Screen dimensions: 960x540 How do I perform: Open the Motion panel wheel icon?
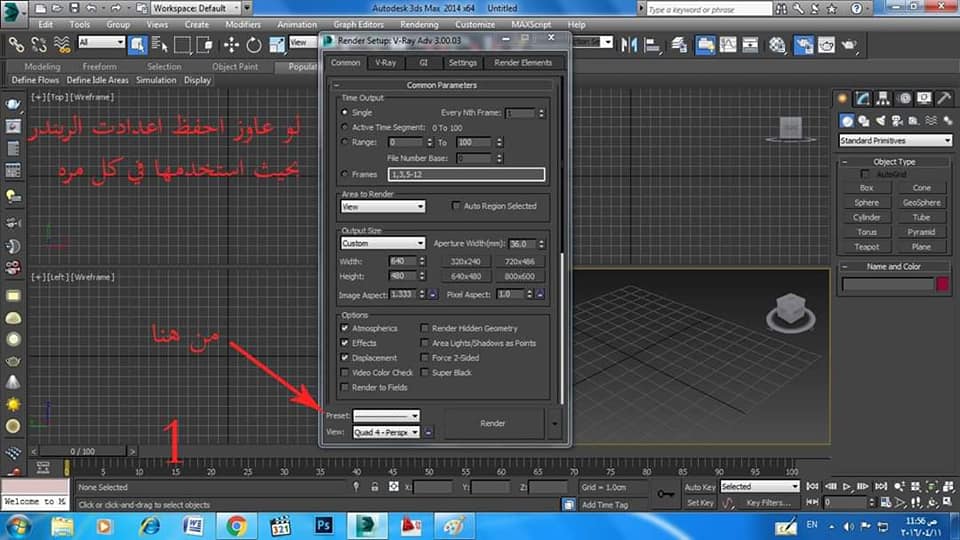904,99
